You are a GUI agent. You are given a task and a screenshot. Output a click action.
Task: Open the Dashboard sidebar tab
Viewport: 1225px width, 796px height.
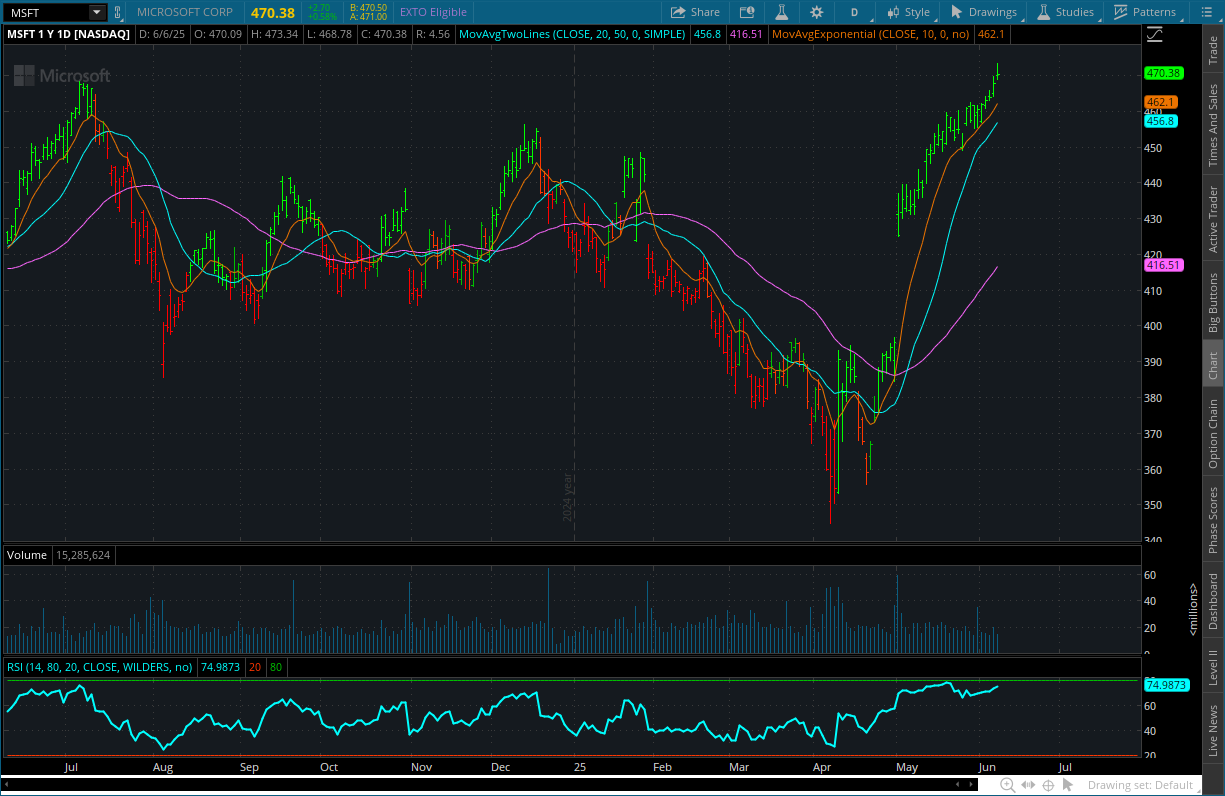(1213, 602)
